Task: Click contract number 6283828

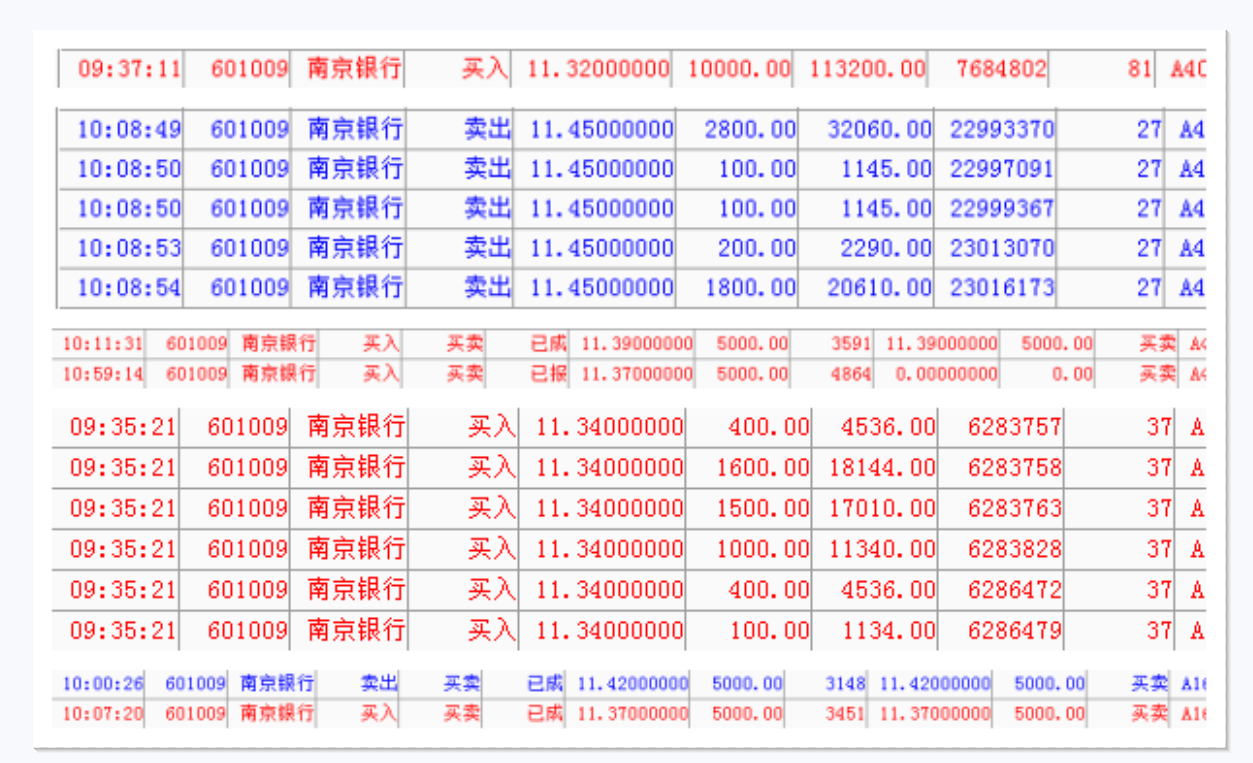Action: point(1015,549)
